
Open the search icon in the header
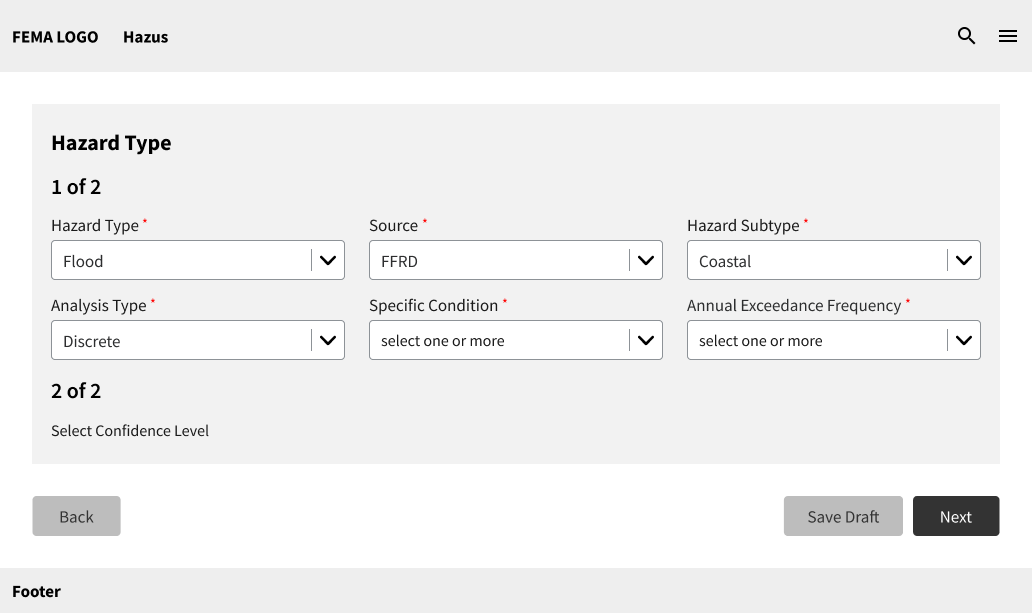(x=966, y=36)
